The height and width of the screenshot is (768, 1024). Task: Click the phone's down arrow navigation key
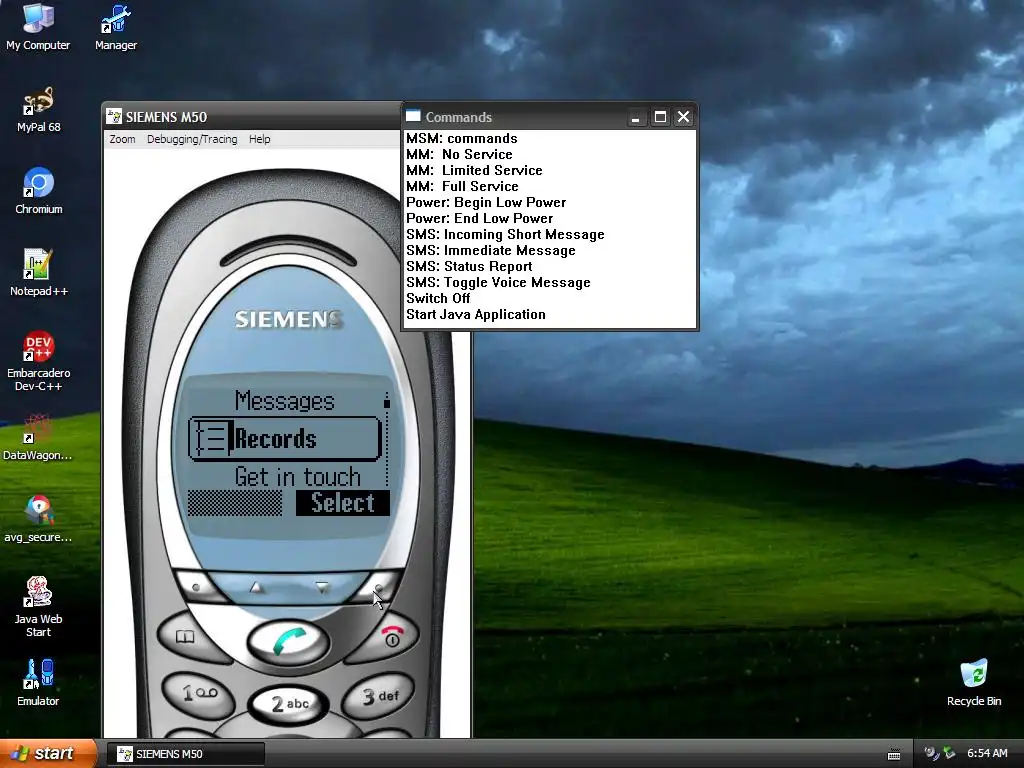(x=322, y=587)
